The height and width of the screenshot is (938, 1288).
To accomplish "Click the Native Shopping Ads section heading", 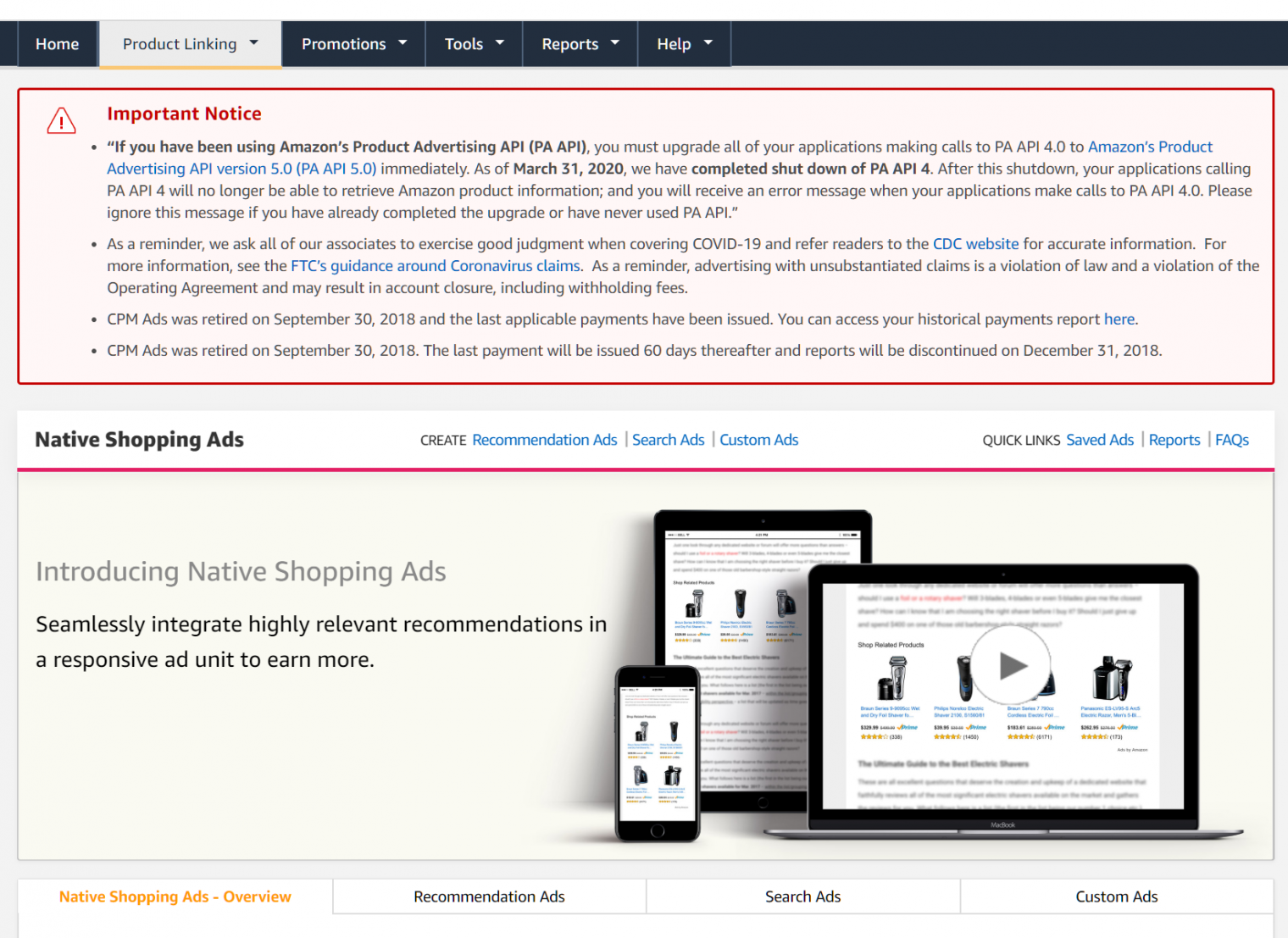I will click(x=139, y=440).
